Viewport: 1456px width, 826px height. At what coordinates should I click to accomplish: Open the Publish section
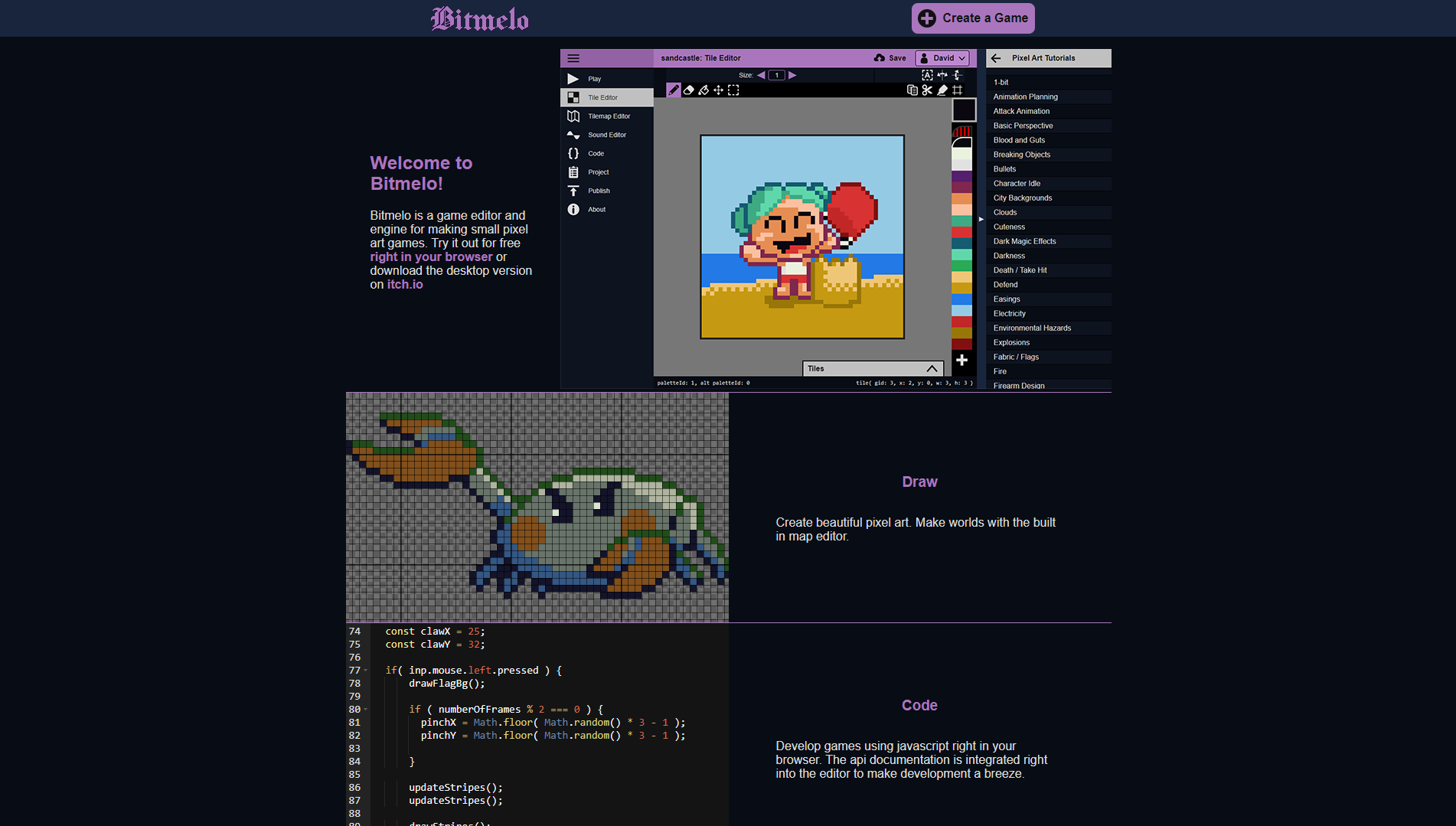(x=607, y=191)
